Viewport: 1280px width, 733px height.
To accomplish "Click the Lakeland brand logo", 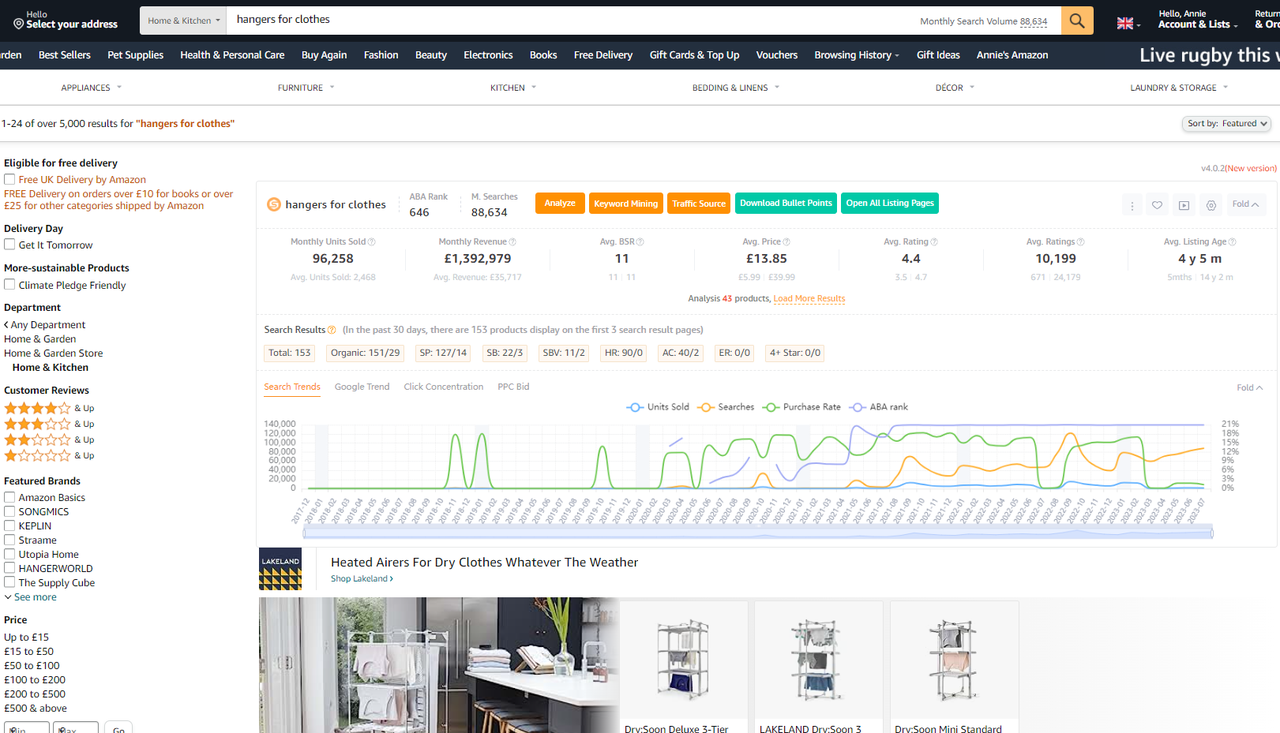I will (x=280, y=569).
